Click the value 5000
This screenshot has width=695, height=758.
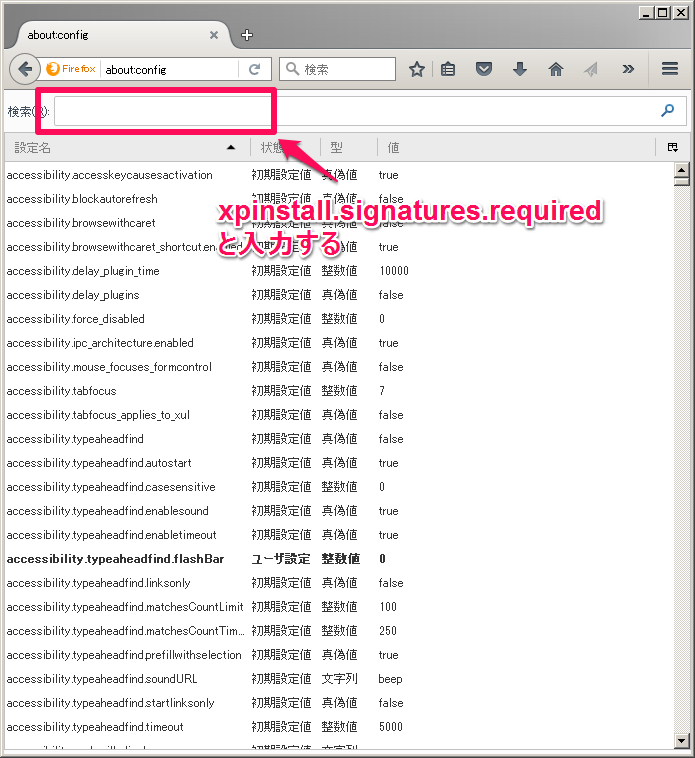(x=391, y=727)
